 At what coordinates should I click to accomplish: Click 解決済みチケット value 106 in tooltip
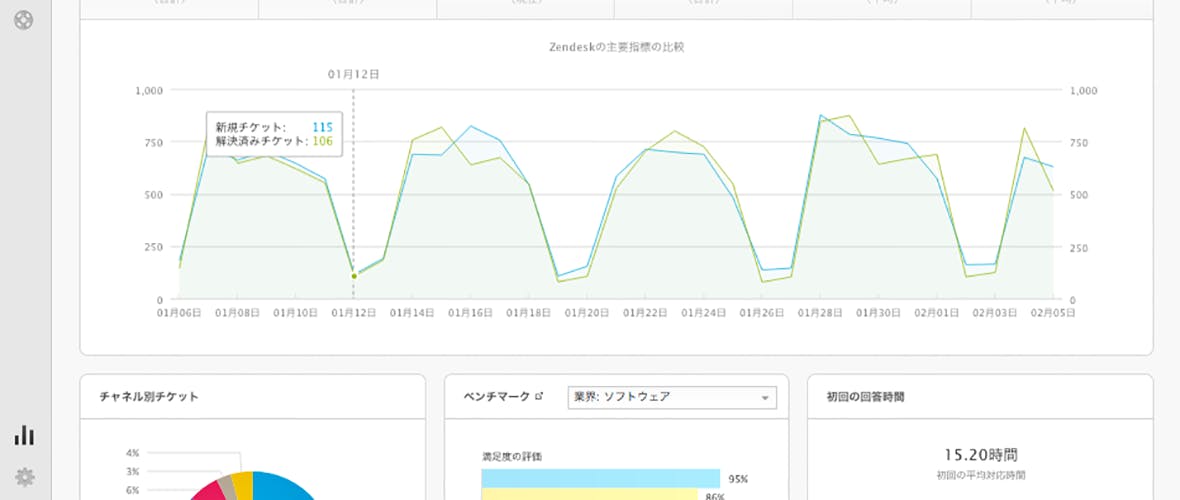pos(322,141)
